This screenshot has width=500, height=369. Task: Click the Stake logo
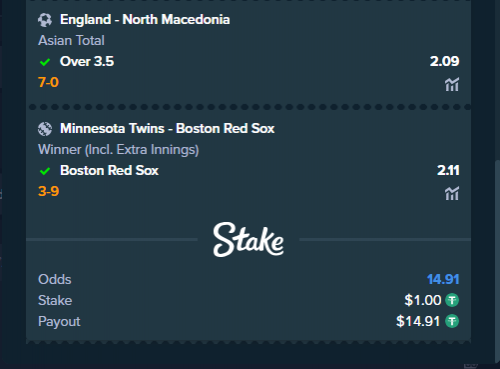(248, 239)
